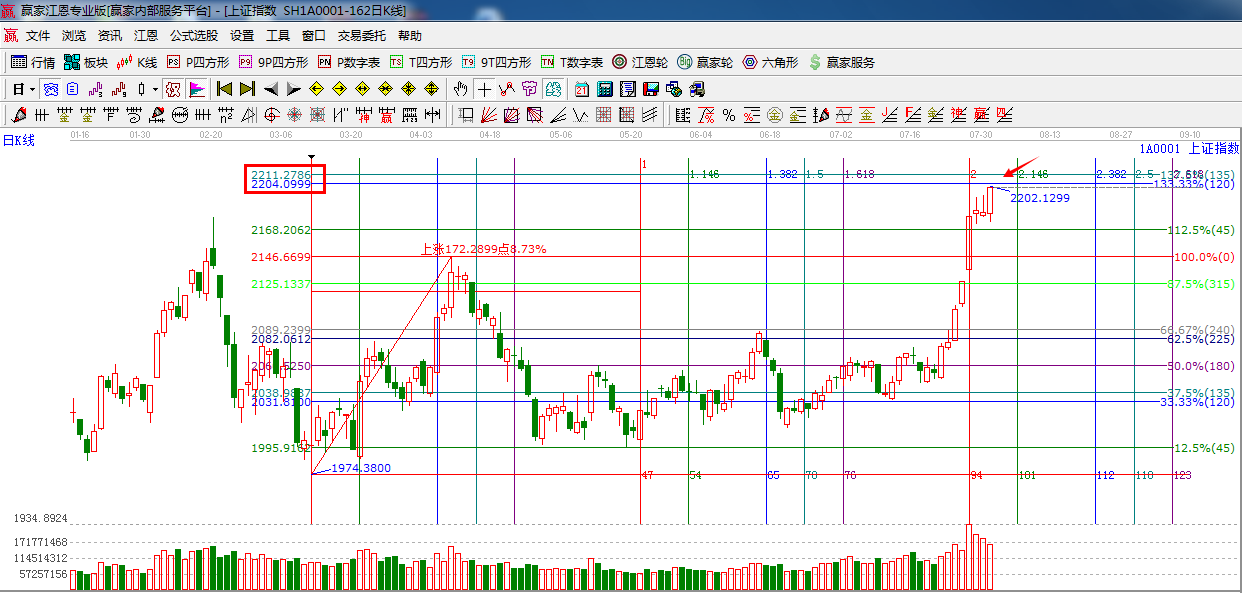The height and width of the screenshot is (593, 1242).
Task: Open the 公式选股 menu
Action: coord(193,35)
